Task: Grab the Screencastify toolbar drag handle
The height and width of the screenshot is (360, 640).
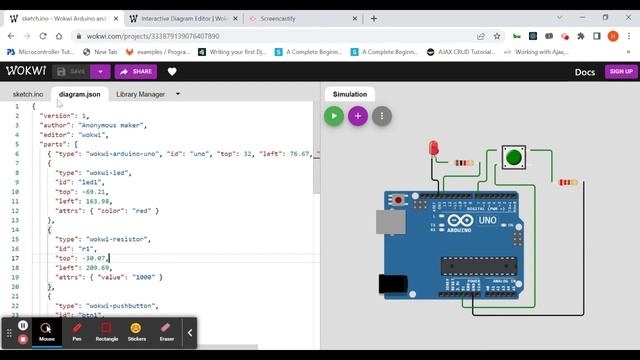Action: point(9,333)
